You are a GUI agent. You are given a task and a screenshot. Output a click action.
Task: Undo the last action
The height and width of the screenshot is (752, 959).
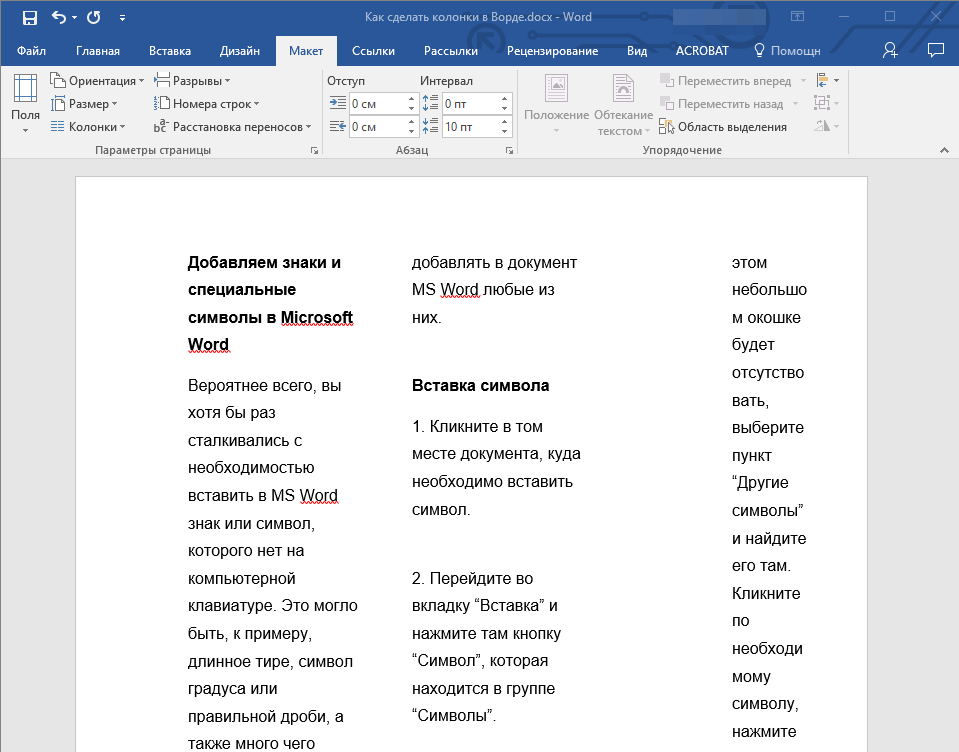click(58, 17)
